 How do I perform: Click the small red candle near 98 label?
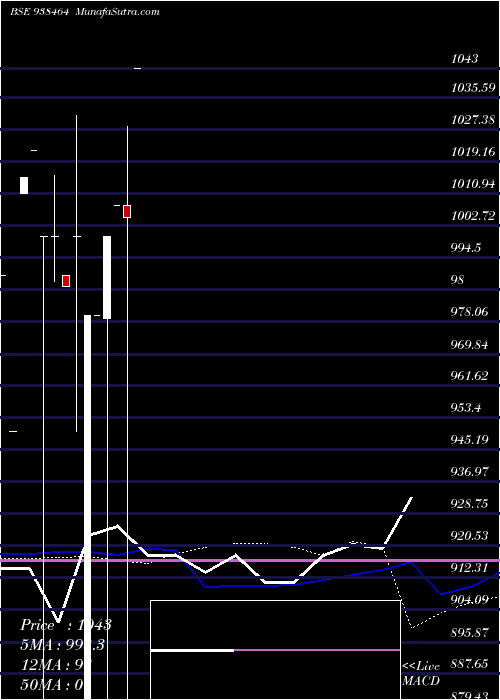pyautogui.click(x=66, y=281)
